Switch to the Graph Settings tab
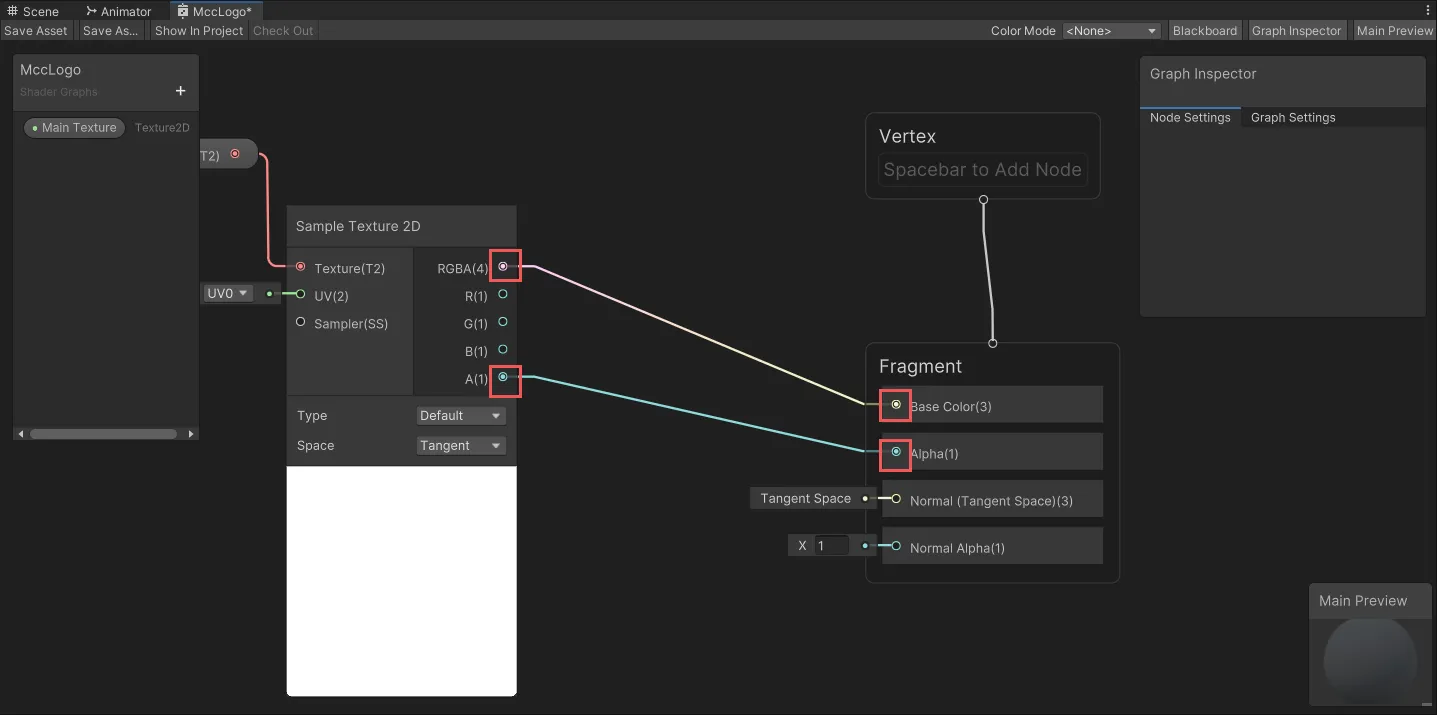Viewport: 1437px width, 715px height. [1292, 117]
